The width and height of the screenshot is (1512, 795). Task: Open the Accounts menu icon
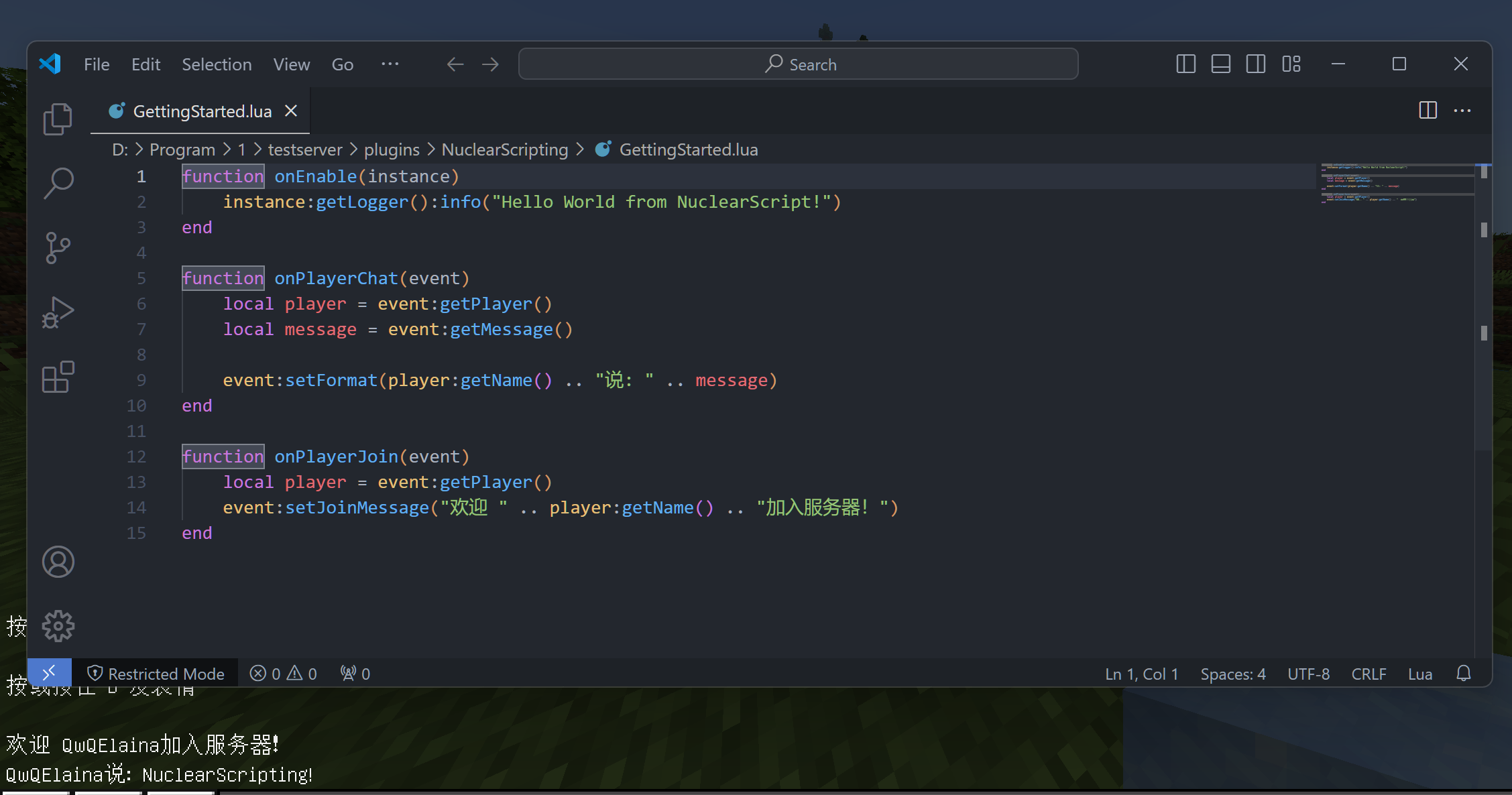[58, 562]
